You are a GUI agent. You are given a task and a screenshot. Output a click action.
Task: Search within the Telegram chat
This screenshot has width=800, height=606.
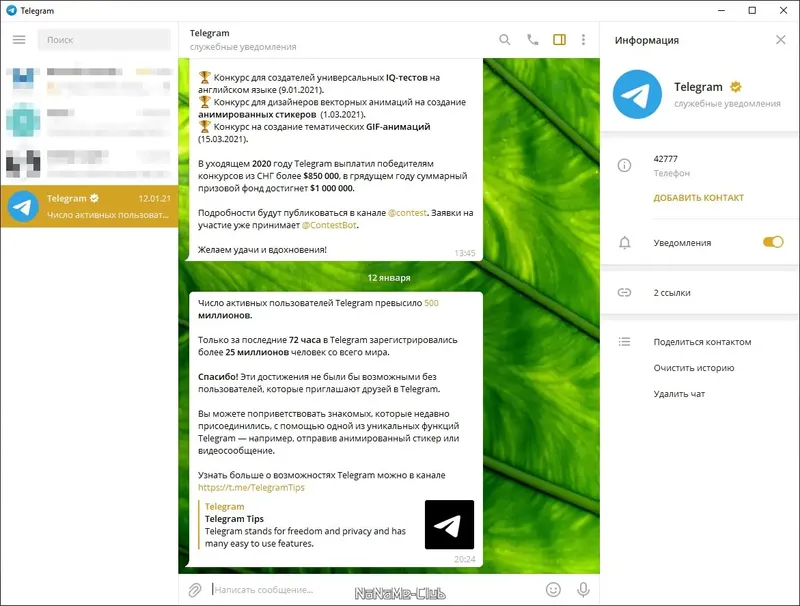point(505,40)
